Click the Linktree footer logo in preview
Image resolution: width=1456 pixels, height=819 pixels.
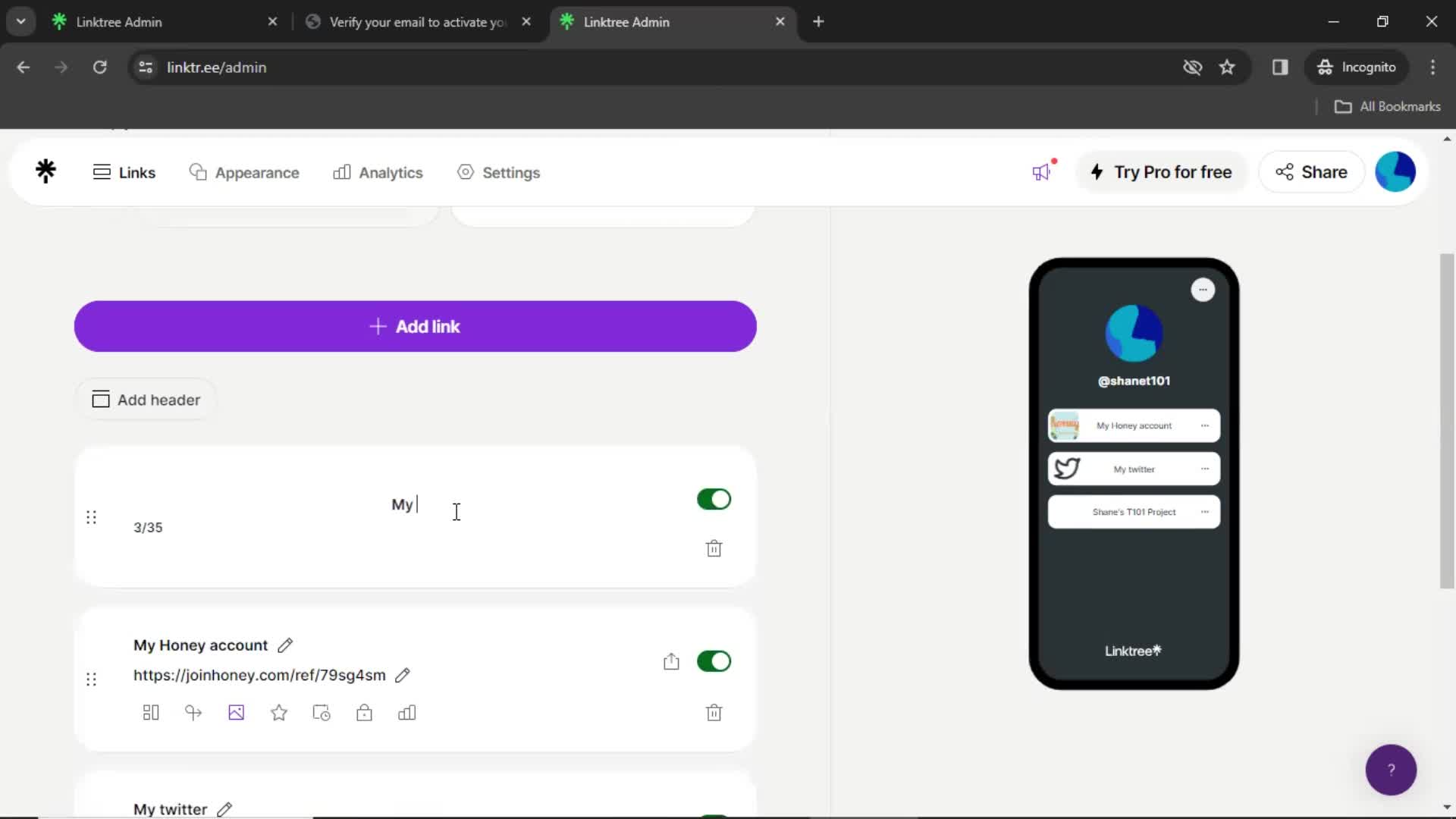pos(1133,651)
